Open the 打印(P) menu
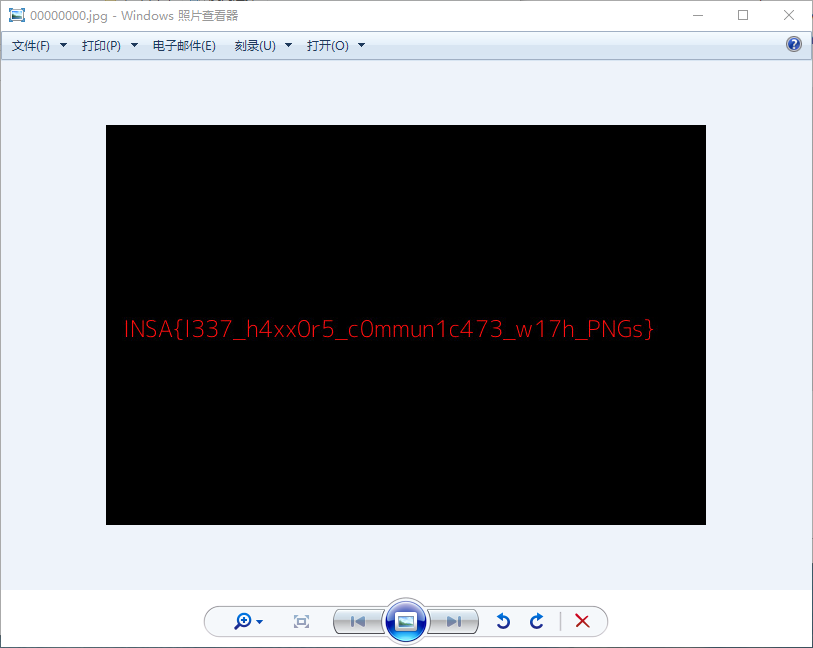813x648 pixels. click(x=101, y=46)
